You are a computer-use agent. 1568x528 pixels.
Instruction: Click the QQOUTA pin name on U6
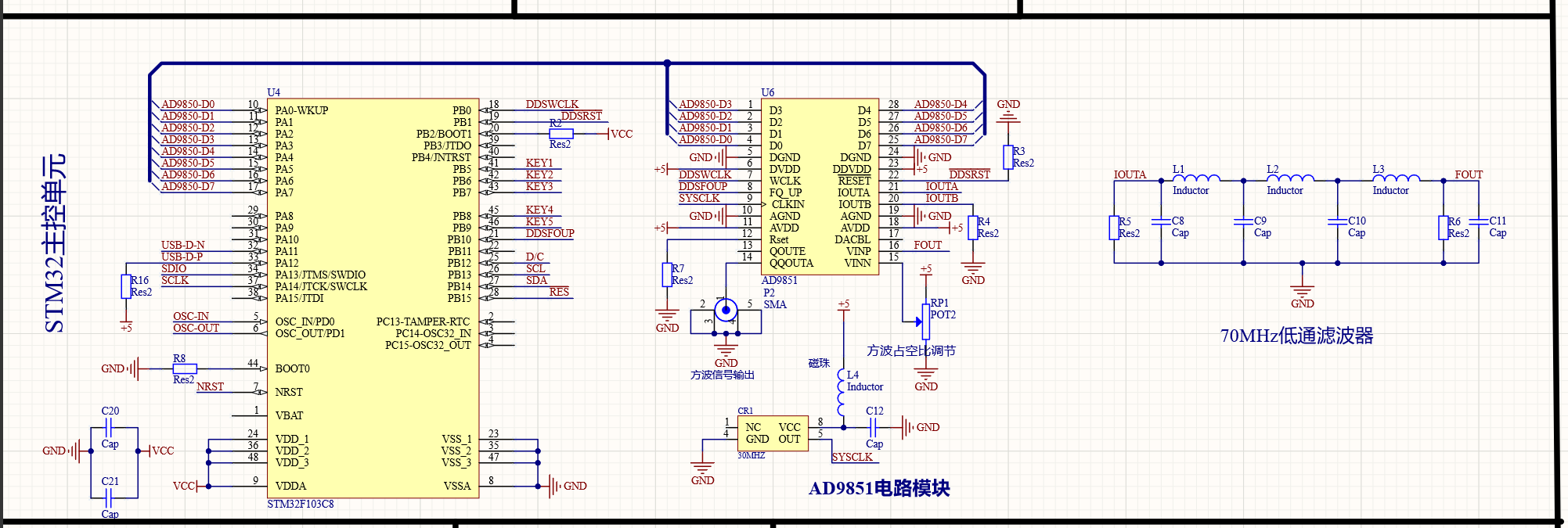point(791,263)
